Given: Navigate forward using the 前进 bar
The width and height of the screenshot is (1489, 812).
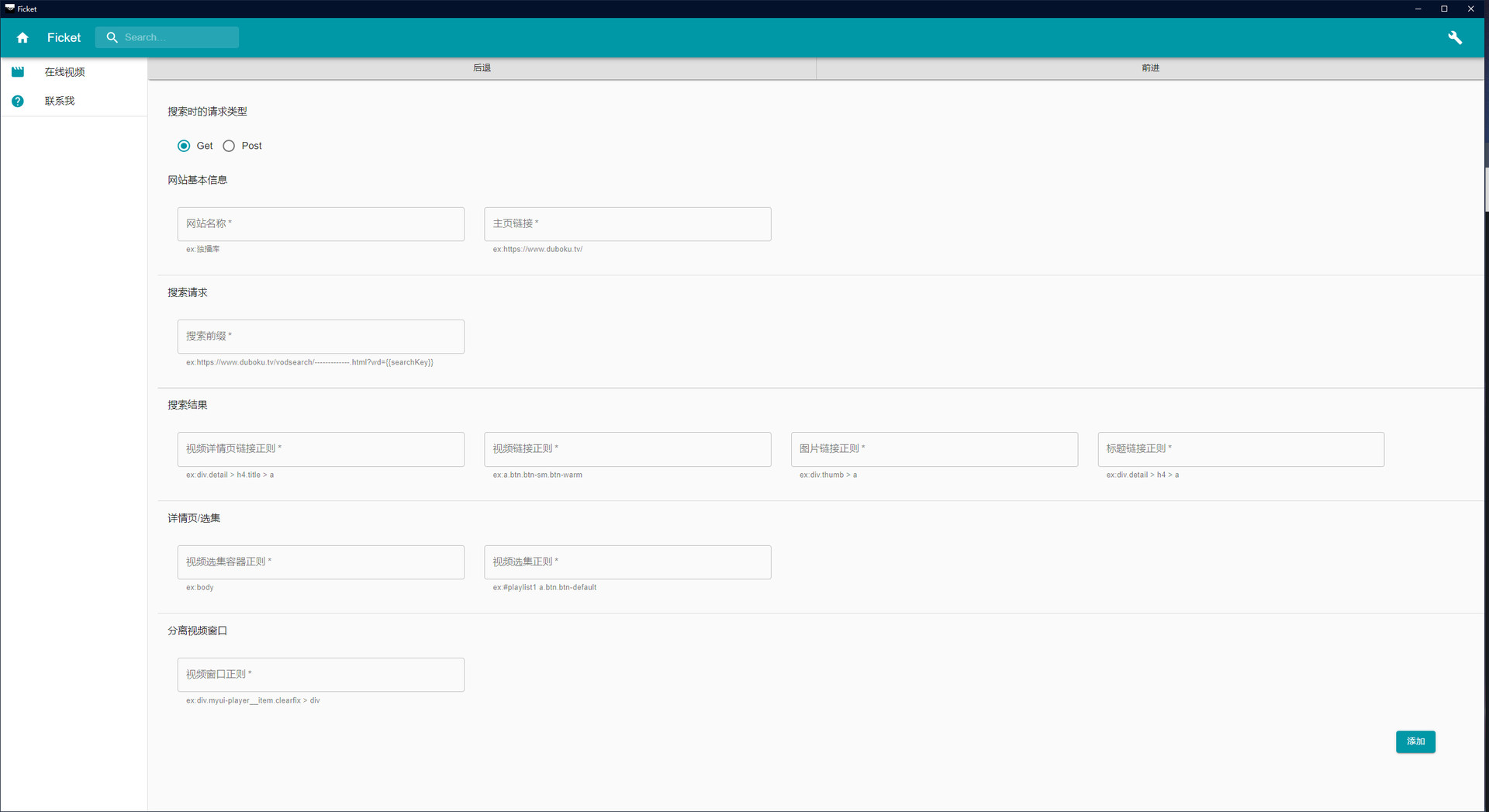Looking at the screenshot, I should [x=1151, y=67].
